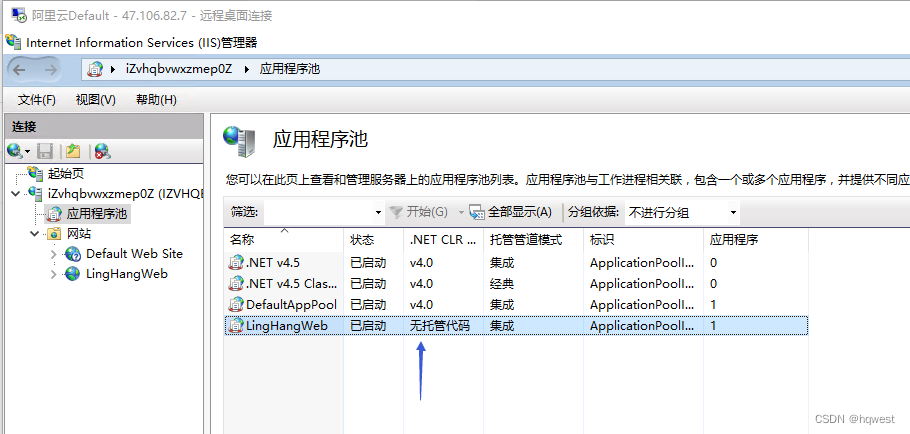Click iZvhqbvwxzmep0Z in the address breadcrumb

179,70
